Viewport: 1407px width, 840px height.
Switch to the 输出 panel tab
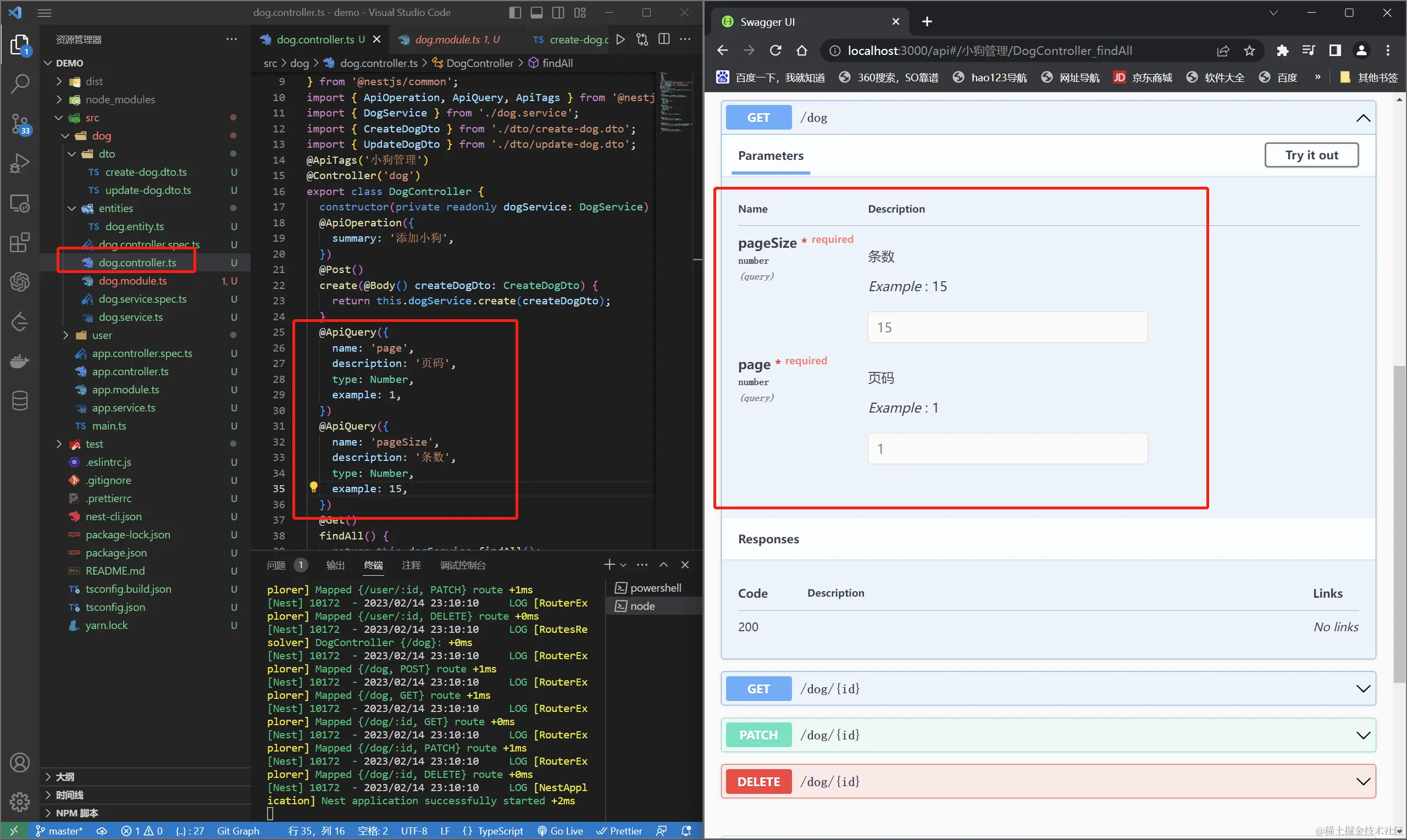335,565
